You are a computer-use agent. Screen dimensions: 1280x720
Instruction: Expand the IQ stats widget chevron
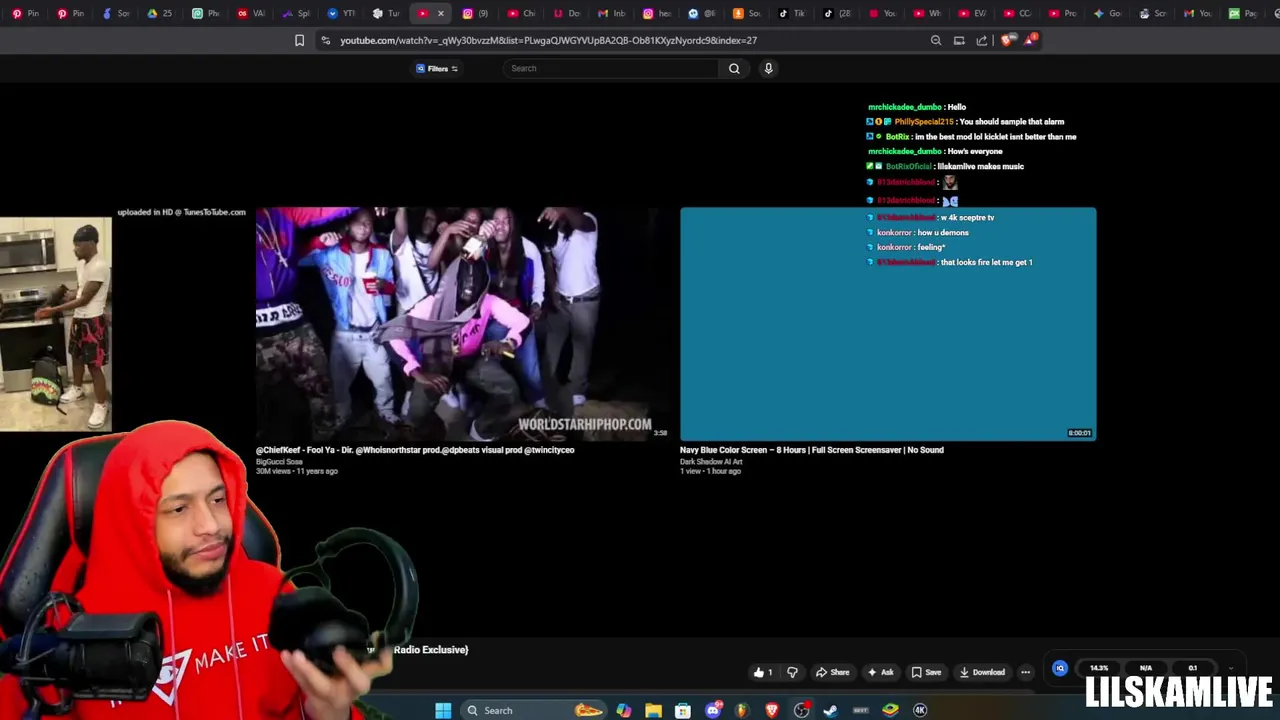pos(1230,668)
